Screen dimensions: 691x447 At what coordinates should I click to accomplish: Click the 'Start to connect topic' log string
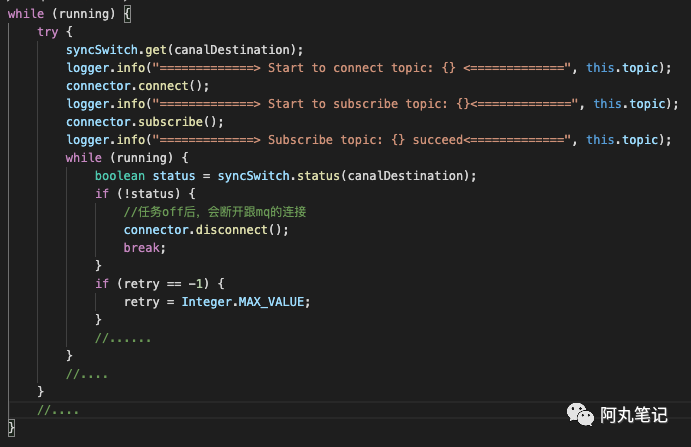(x=361, y=68)
